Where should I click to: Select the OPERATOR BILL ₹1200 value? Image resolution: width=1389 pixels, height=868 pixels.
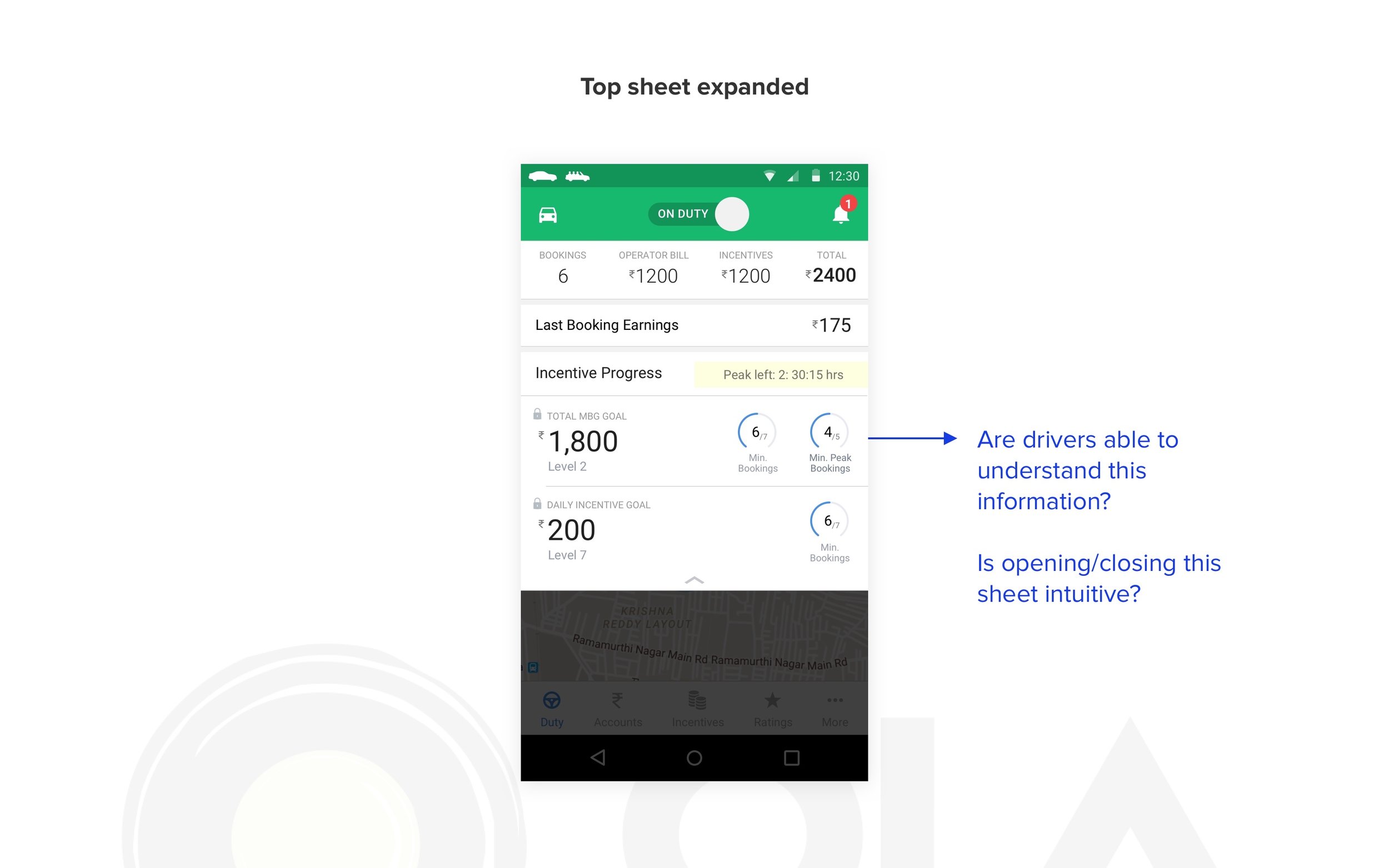click(653, 276)
